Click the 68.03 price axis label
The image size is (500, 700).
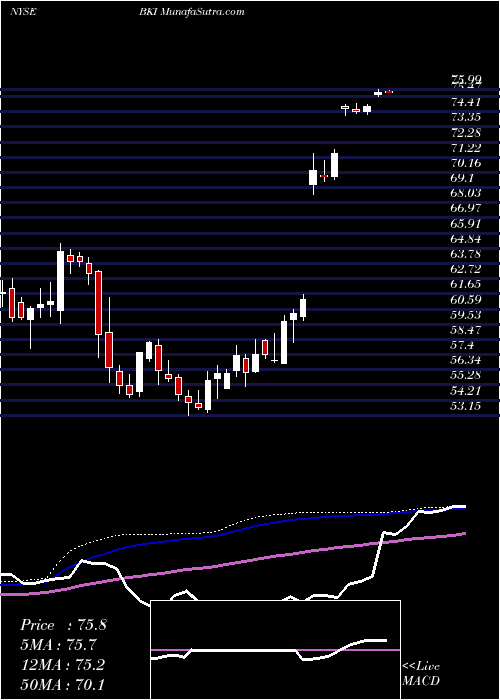[466, 193]
